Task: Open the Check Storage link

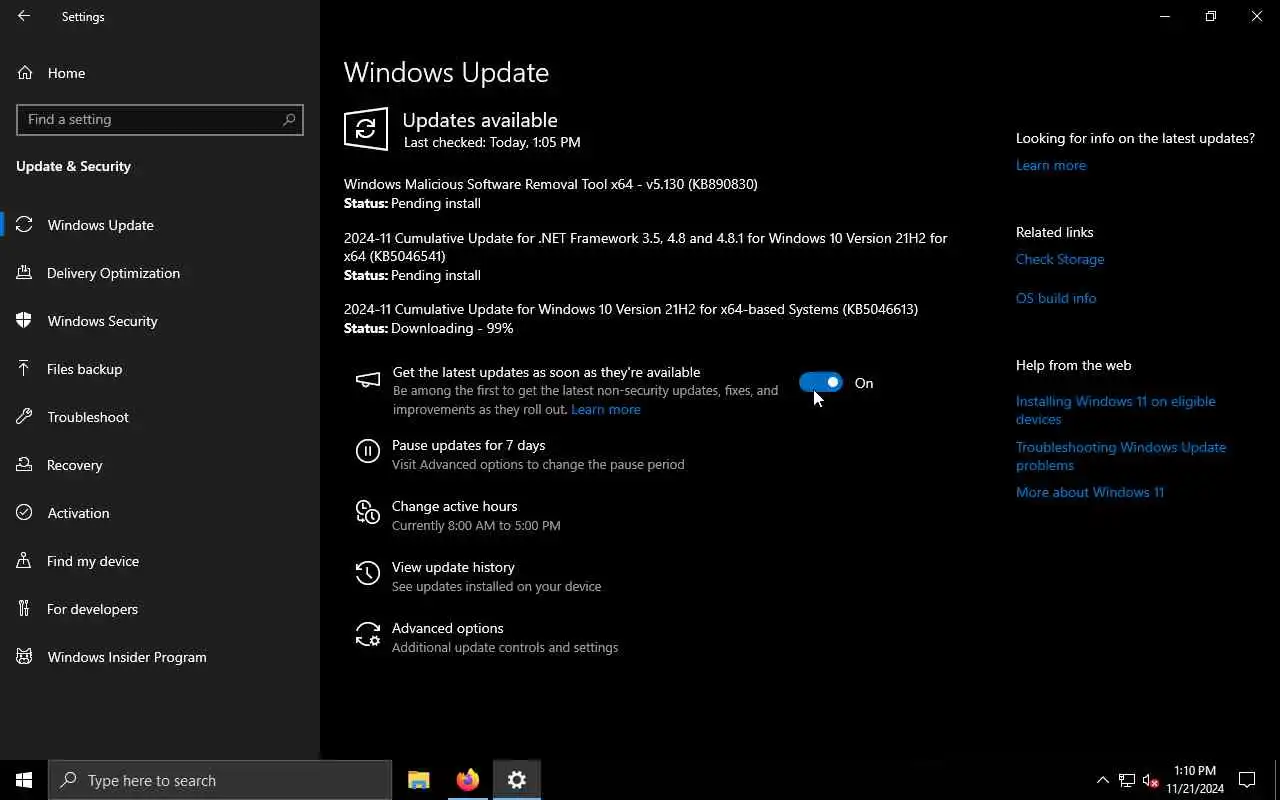Action: [1060, 259]
